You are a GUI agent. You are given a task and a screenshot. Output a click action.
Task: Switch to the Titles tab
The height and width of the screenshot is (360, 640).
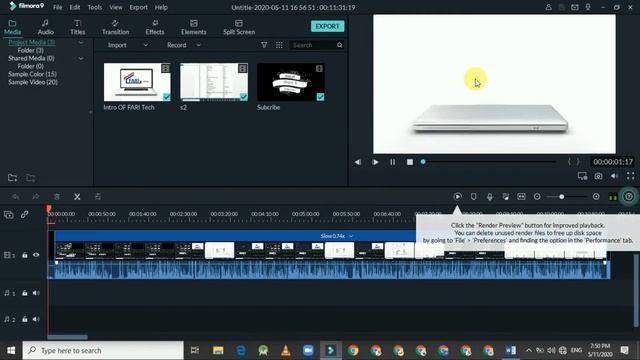(78, 27)
